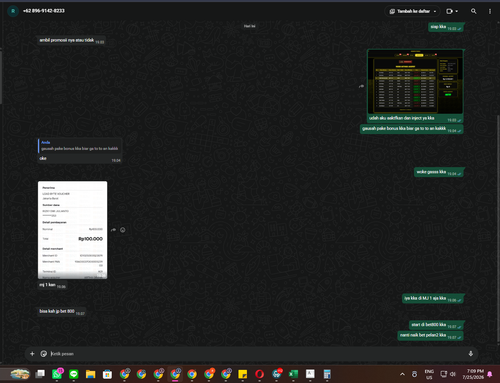Image resolution: width=500 pixels, height=383 pixels.
Task: Open Task View on the taskbar
Action: (40, 374)
